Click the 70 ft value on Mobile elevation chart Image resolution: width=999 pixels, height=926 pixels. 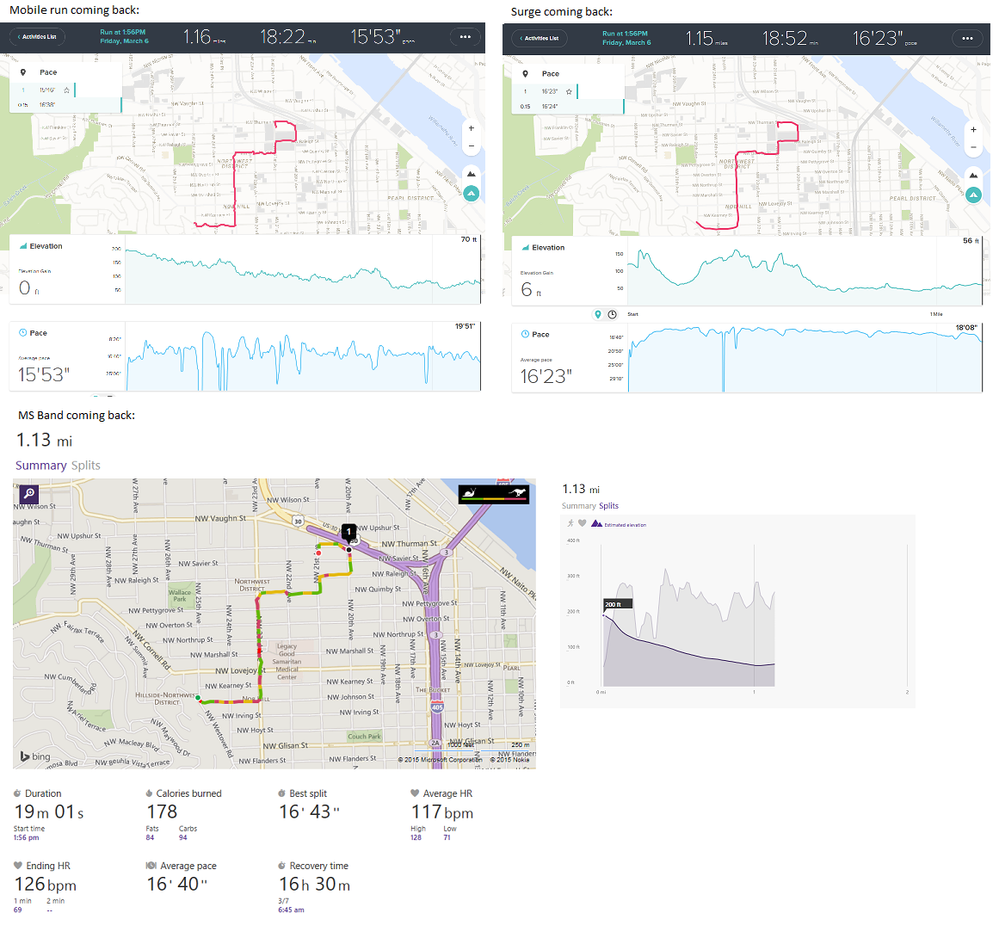click(469, 240)
